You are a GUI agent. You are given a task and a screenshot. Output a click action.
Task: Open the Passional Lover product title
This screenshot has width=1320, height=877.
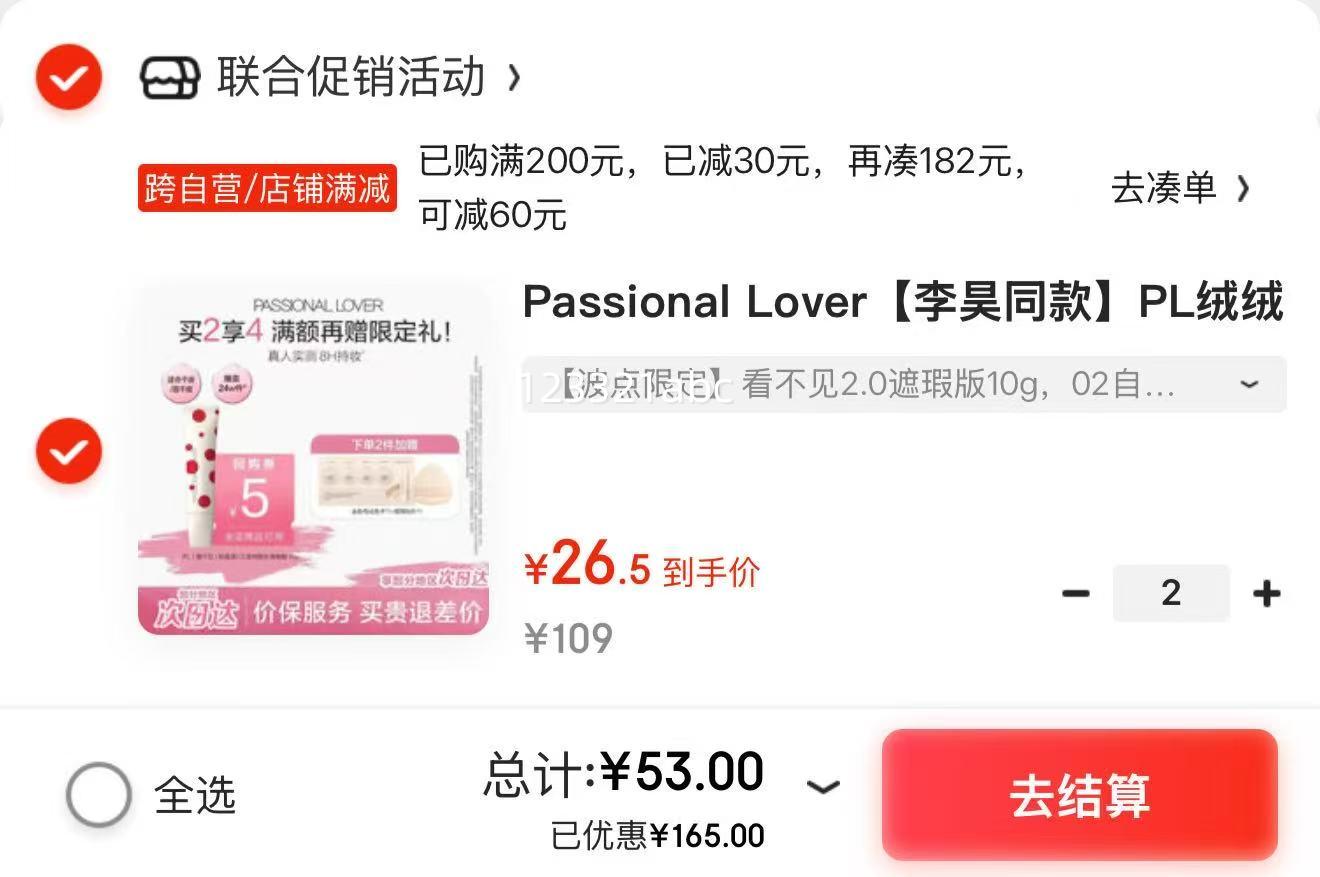[903, 302]
